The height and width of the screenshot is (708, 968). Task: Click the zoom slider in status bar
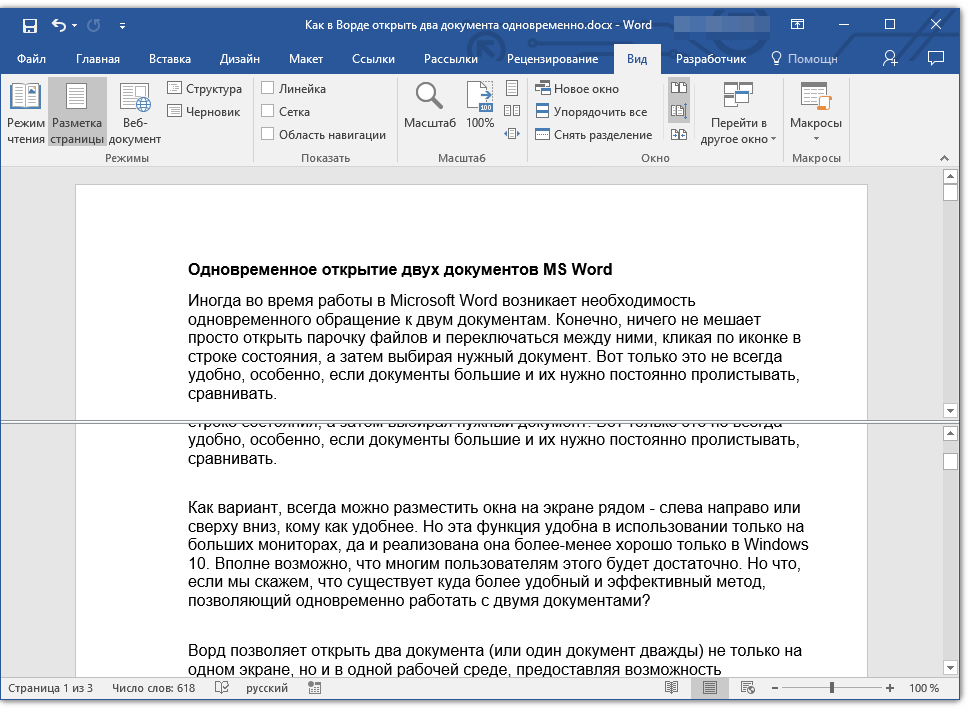pyautogui.click(x=832, y=688)
